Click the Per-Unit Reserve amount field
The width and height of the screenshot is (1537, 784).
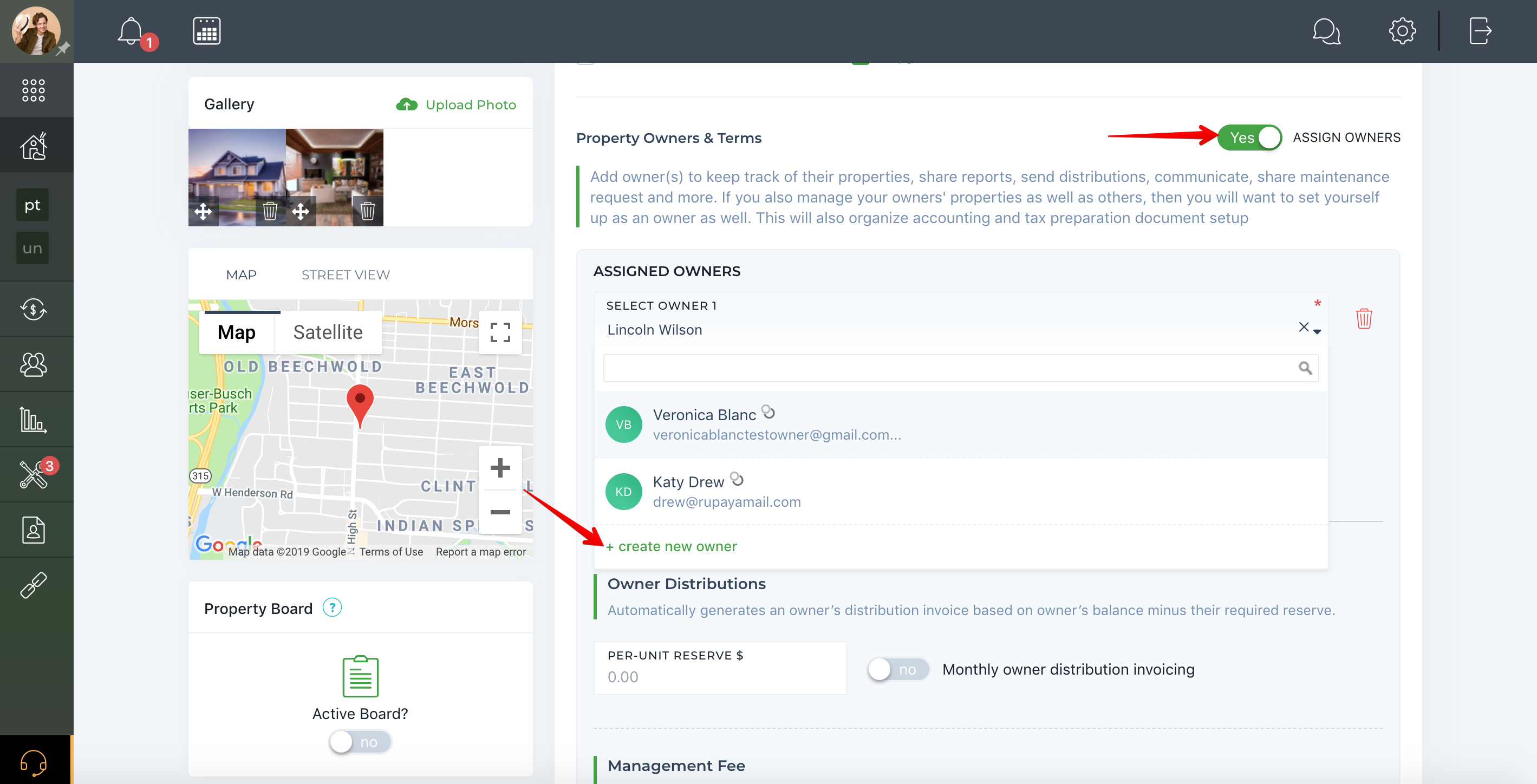720,668
